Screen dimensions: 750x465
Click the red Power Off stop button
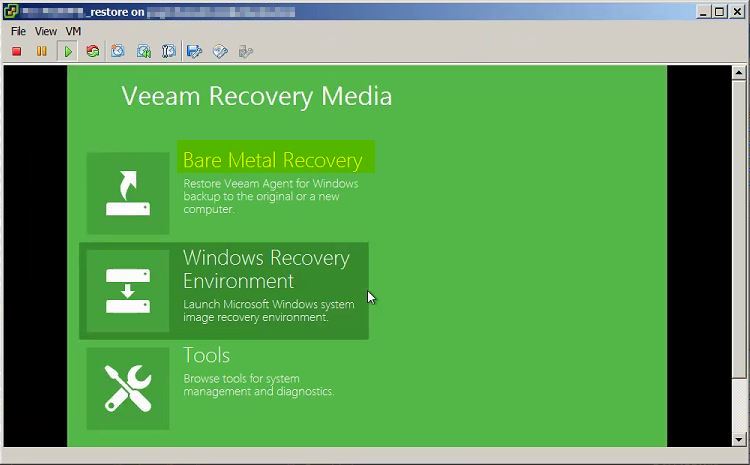pos(17,51)
